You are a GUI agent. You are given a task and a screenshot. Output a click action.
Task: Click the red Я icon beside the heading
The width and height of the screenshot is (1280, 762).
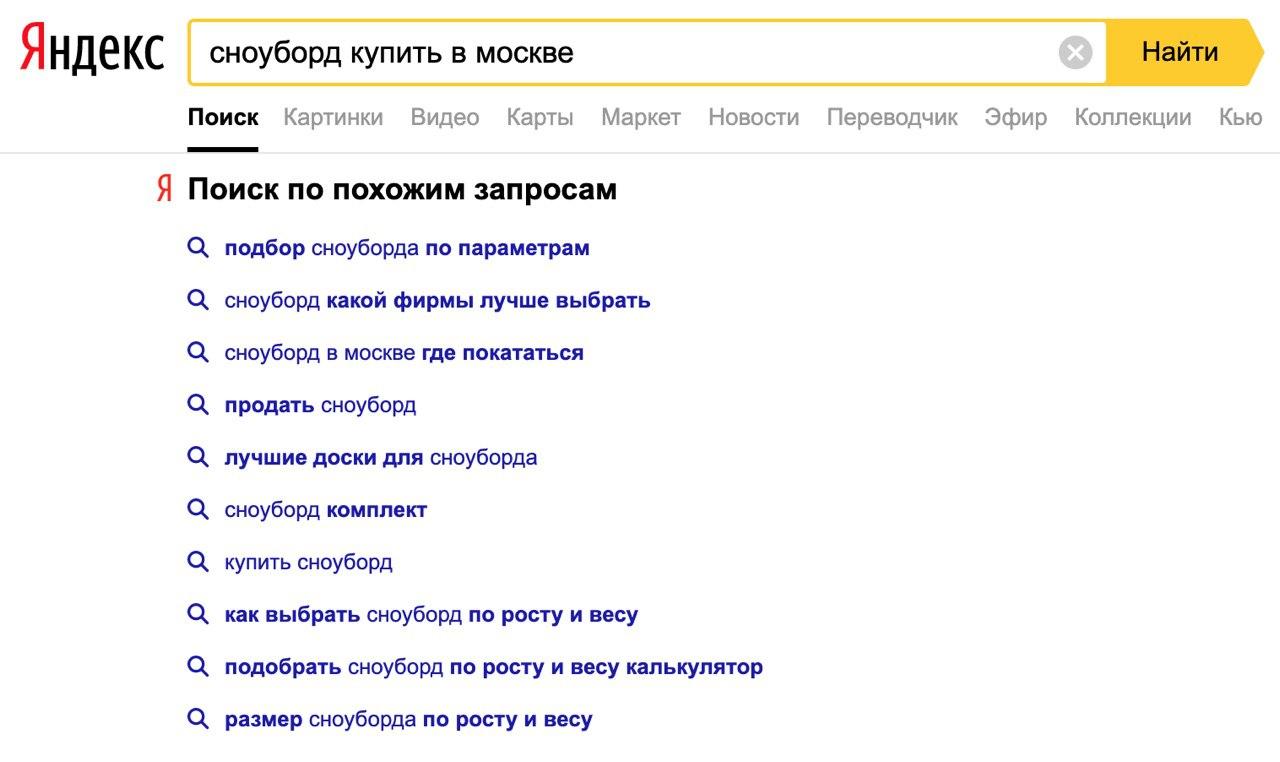click(x=164, y=189)
